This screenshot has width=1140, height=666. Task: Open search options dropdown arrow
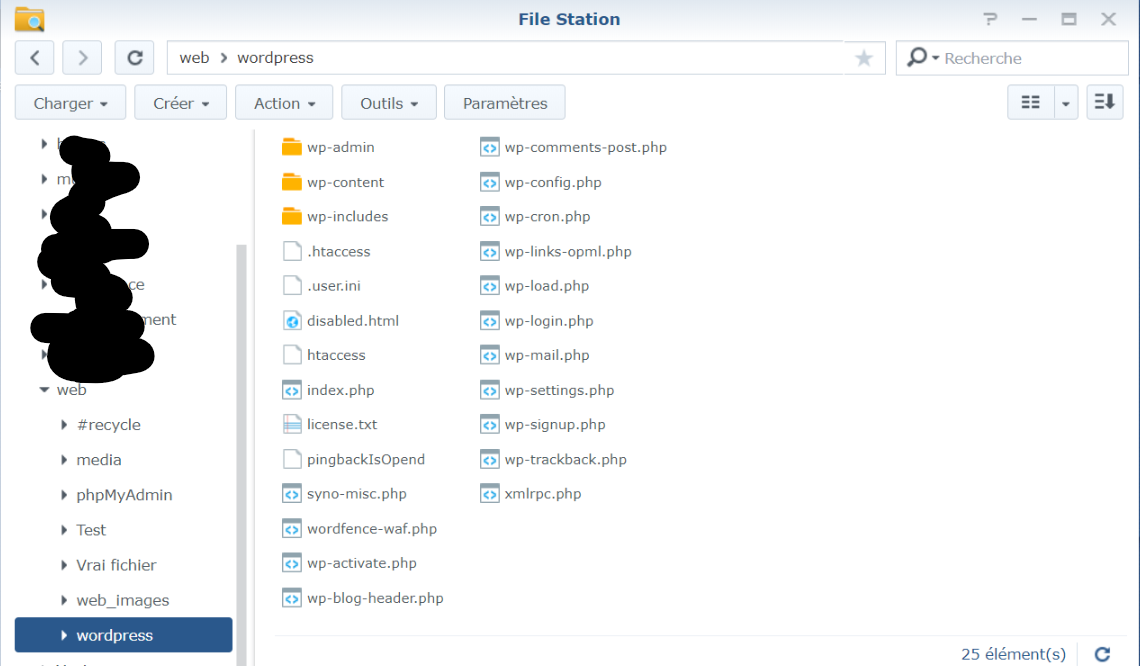click(936, 57)
